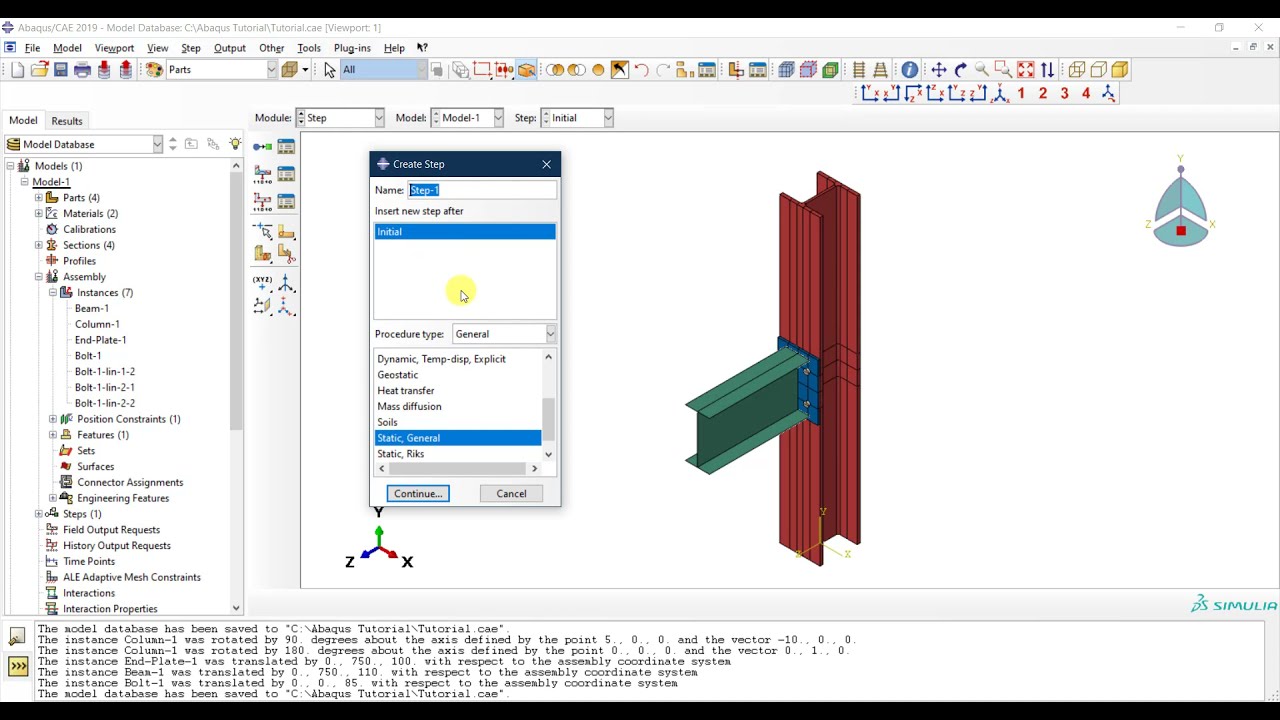Select the Create Datum Point (XYZ) icon
Image resolution: width=1280 pixels, height=720 pixels.
point(263,282)
